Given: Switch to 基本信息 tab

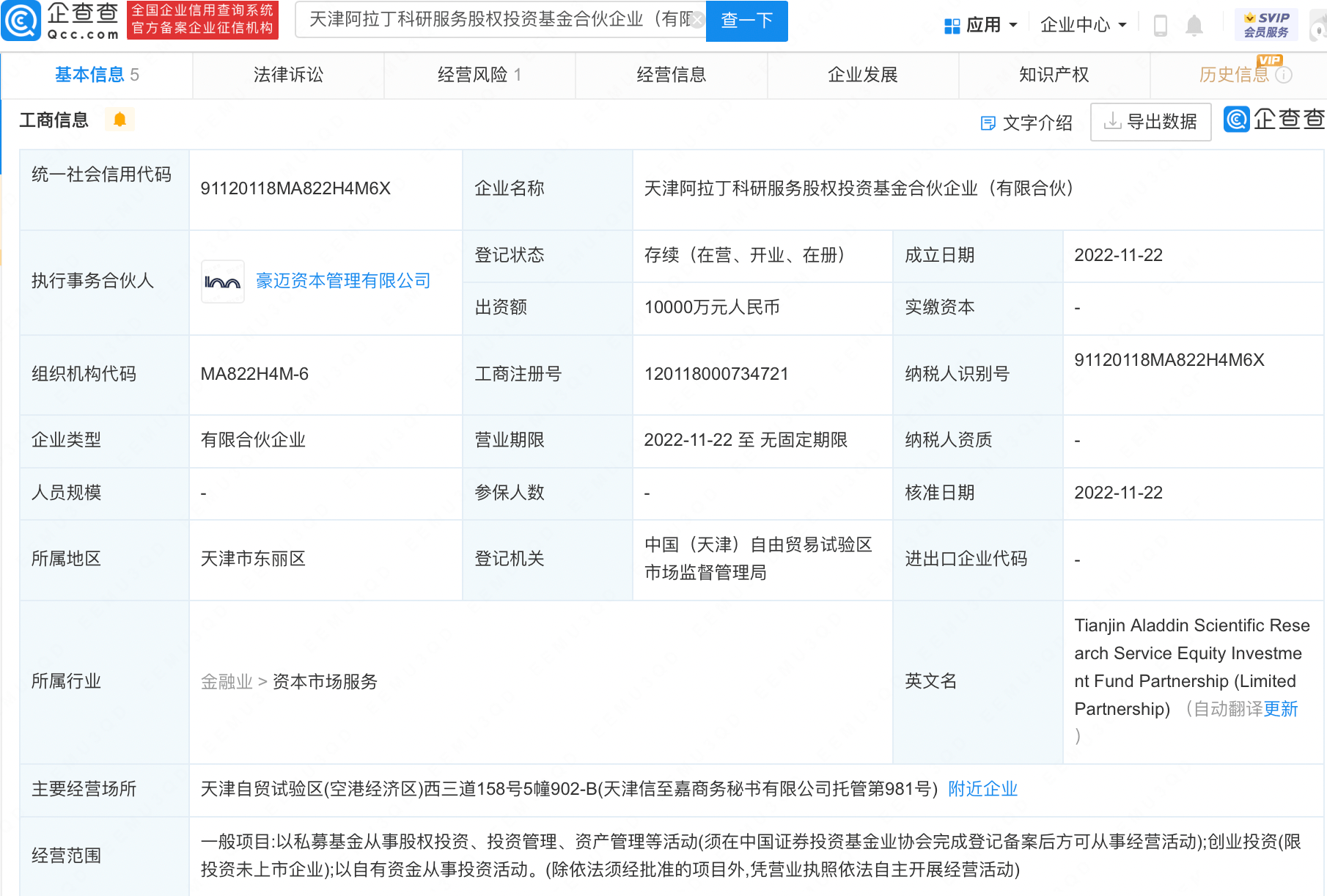Looking at the screenshot, I should click(x=97, y=75).
